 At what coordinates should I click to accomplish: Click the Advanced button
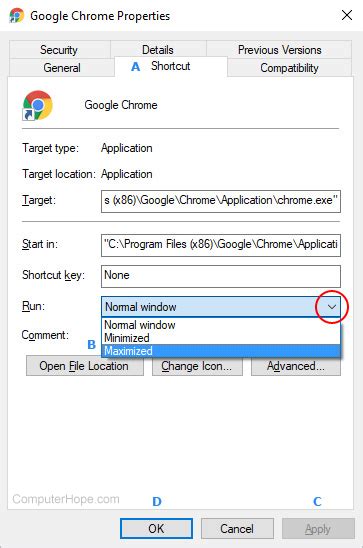(296, 366)
